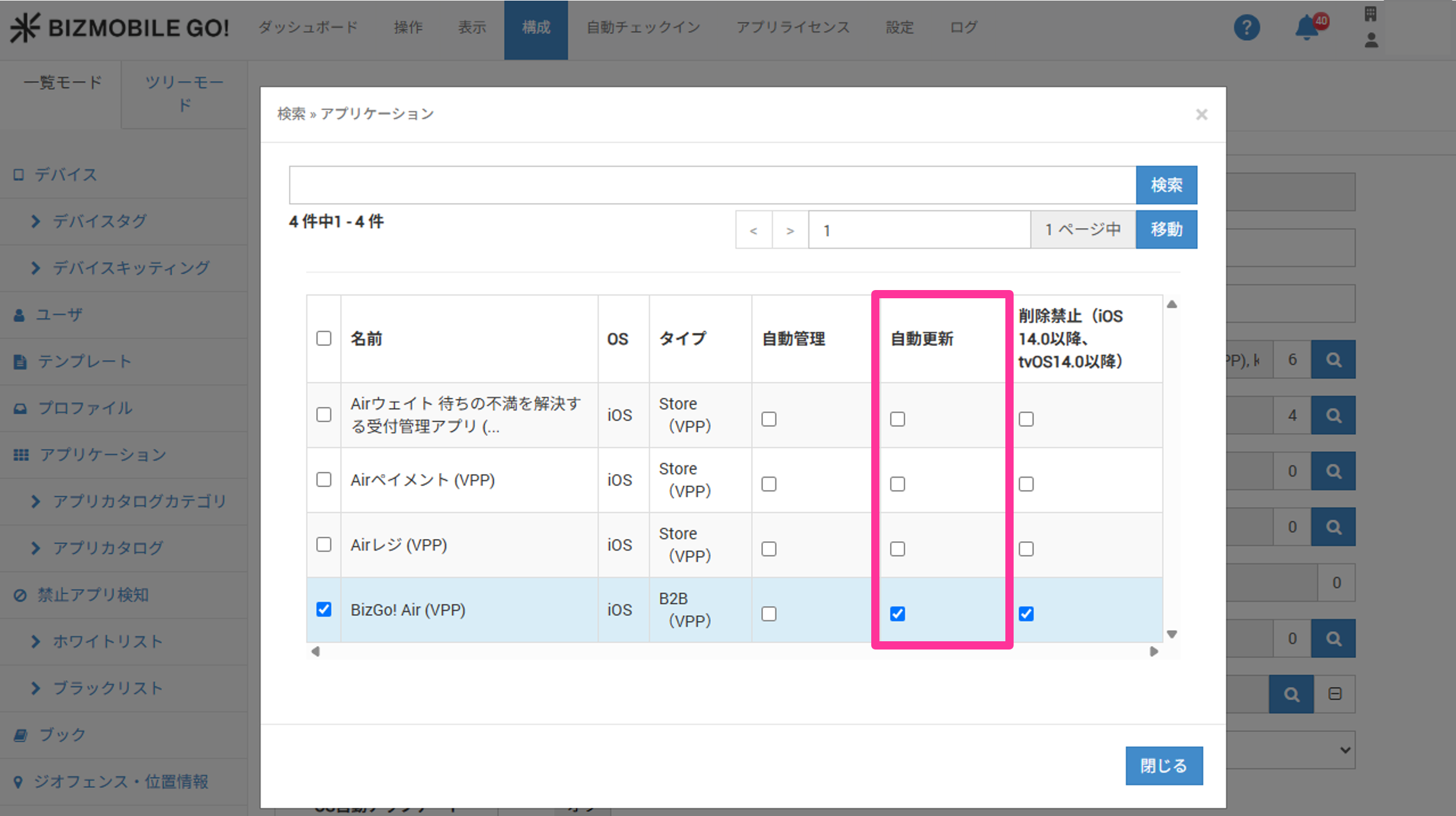The width and height of the screenshot is (1456, 816).
Task: Switch to the ツリーモード tab
Action: [x=184, y=94]
